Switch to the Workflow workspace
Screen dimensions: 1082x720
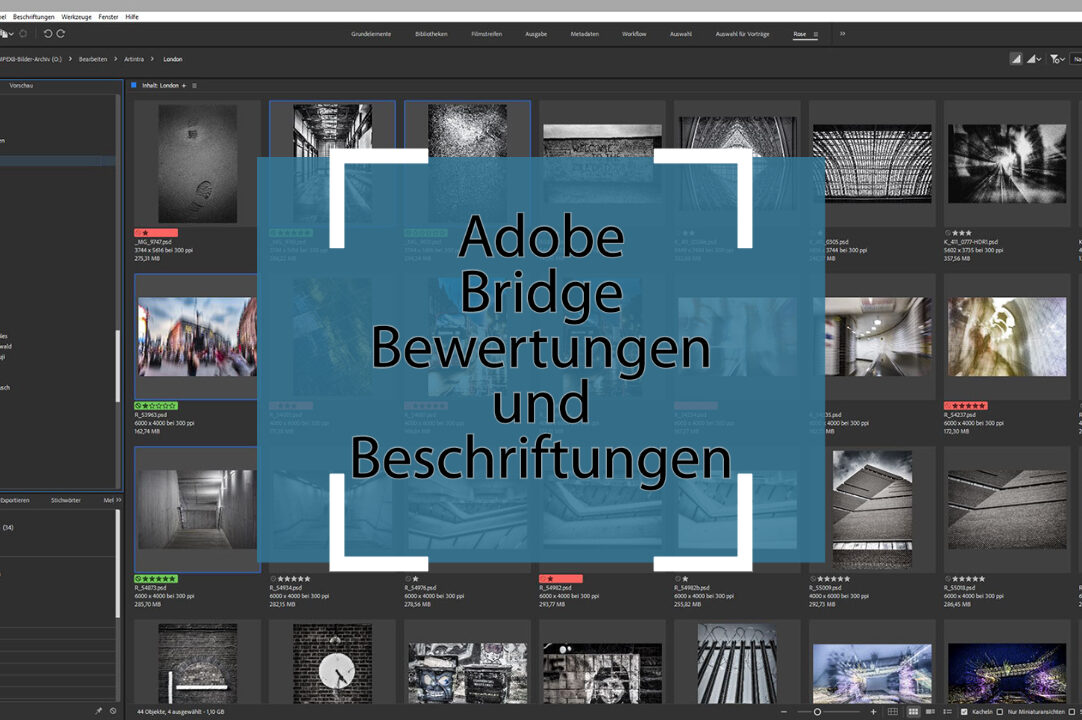click(x=634, y=34)
